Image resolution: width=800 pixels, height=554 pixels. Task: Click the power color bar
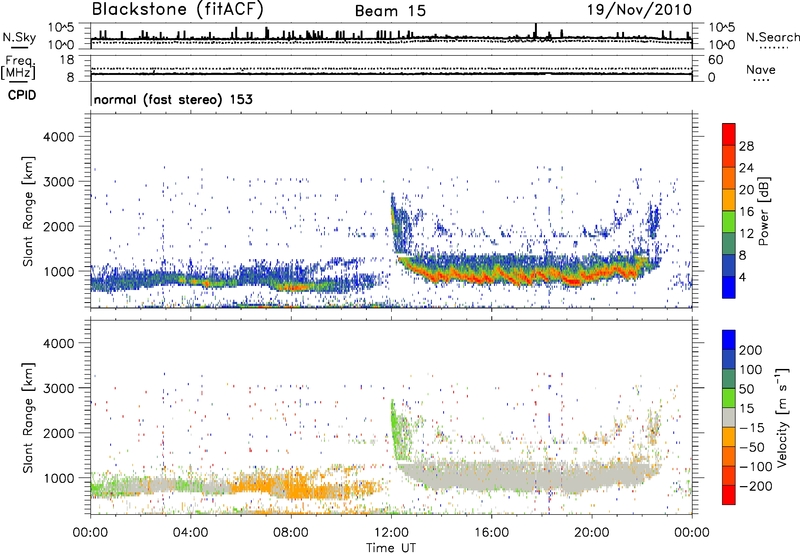click(729, 211)
